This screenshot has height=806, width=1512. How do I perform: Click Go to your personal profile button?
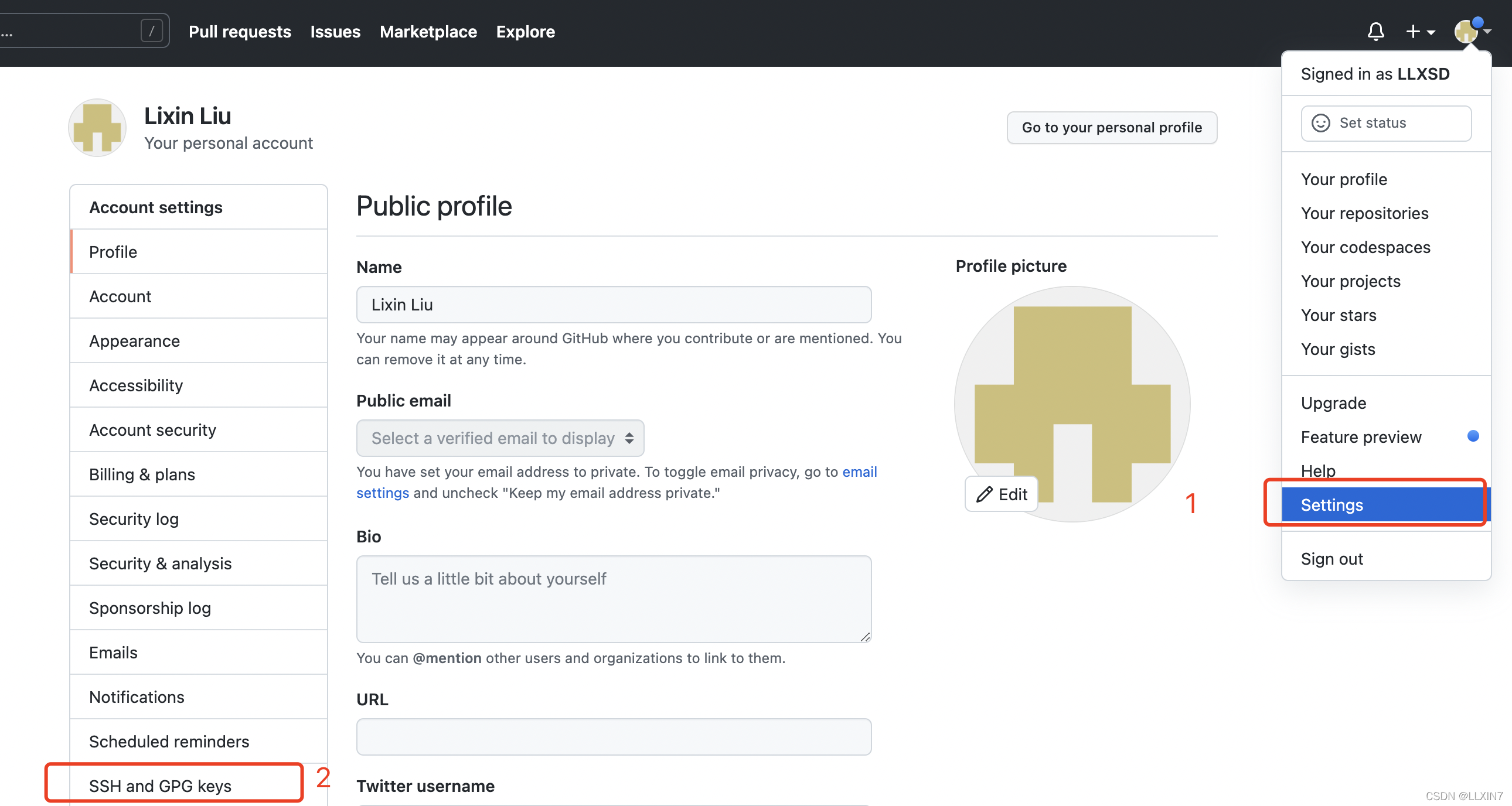click(x=1112, y=127)
